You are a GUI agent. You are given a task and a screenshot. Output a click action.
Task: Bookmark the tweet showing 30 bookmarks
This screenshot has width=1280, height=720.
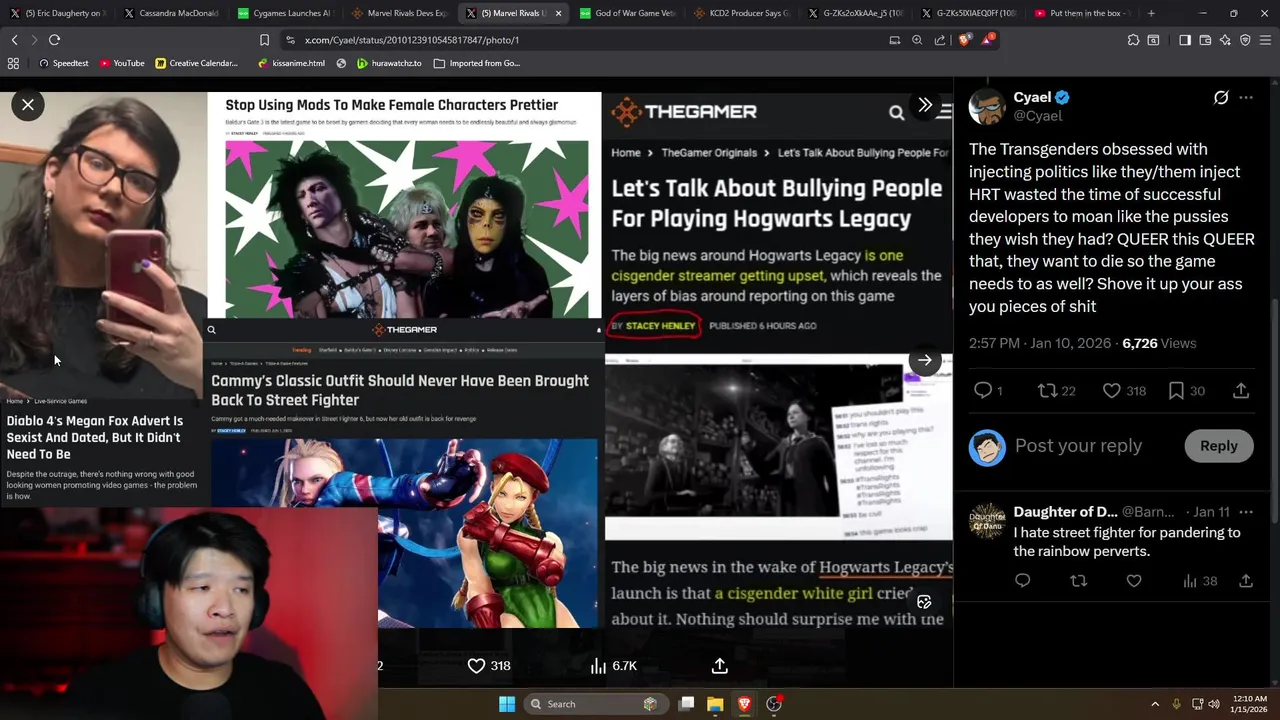(1176, 391)
